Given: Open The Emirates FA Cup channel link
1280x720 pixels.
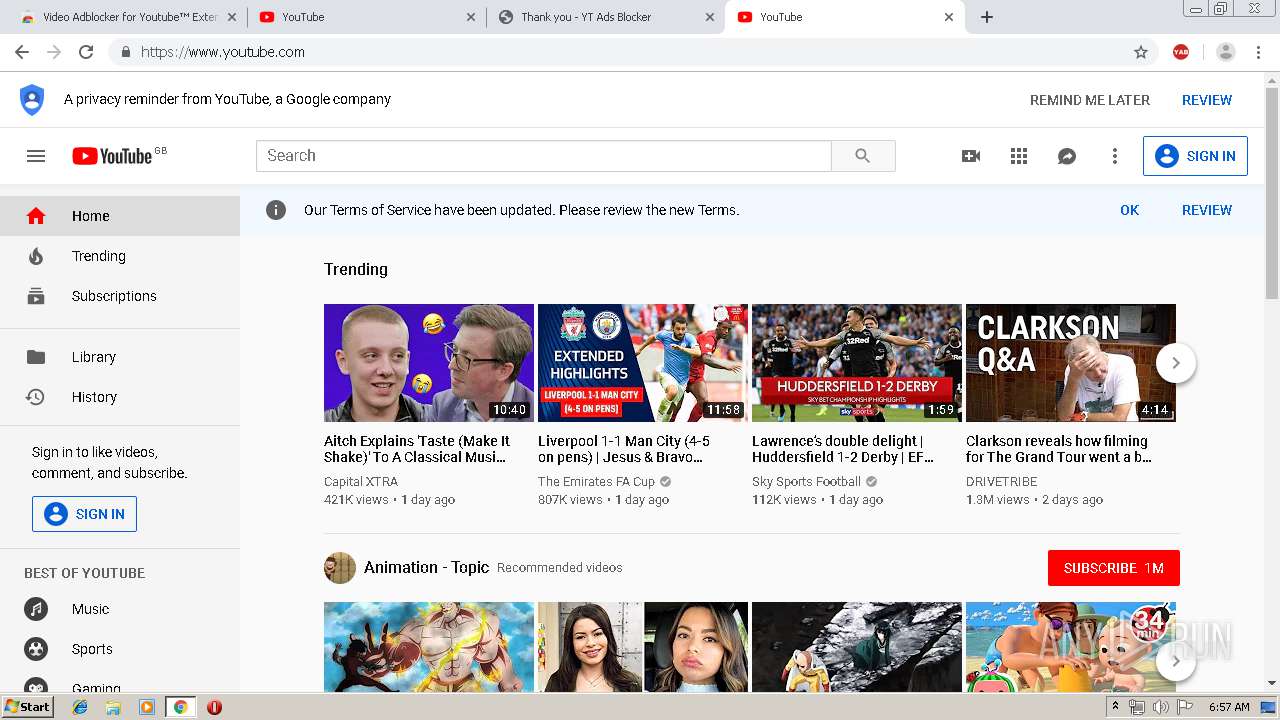Looking at the screenshot, I should point(596,482).
